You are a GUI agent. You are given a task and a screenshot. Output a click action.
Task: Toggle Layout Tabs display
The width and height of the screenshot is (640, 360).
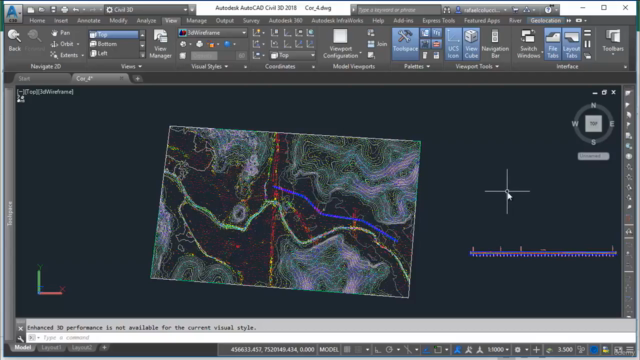click(x=571, y=44)
